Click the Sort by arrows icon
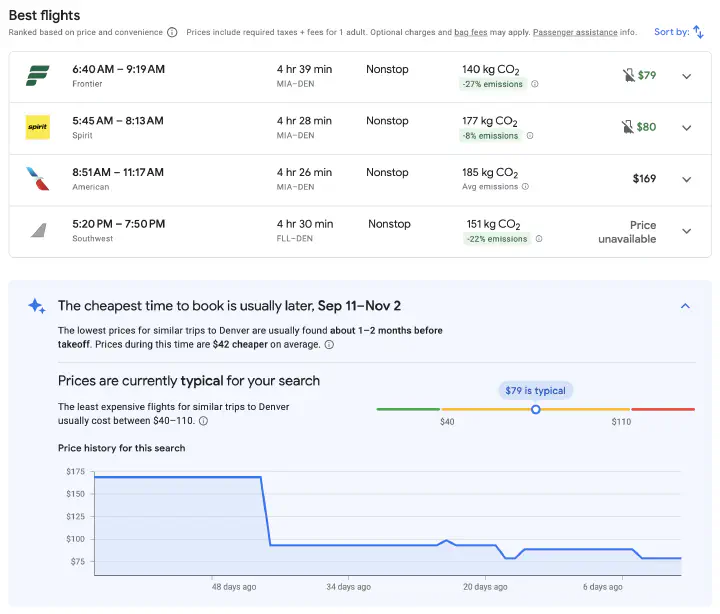 coord(698,32)
